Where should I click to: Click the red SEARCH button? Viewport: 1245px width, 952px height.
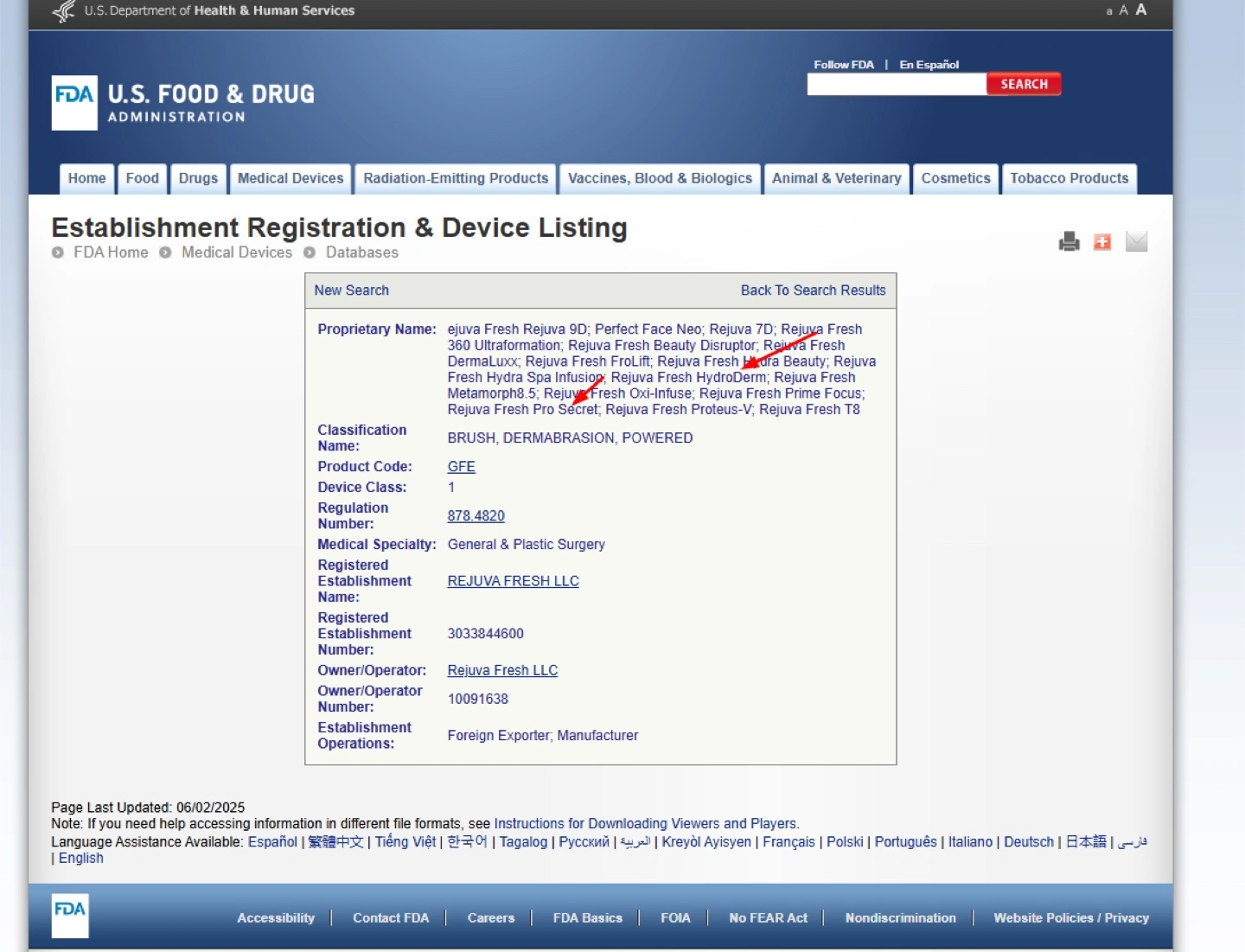coord(1024,84)
